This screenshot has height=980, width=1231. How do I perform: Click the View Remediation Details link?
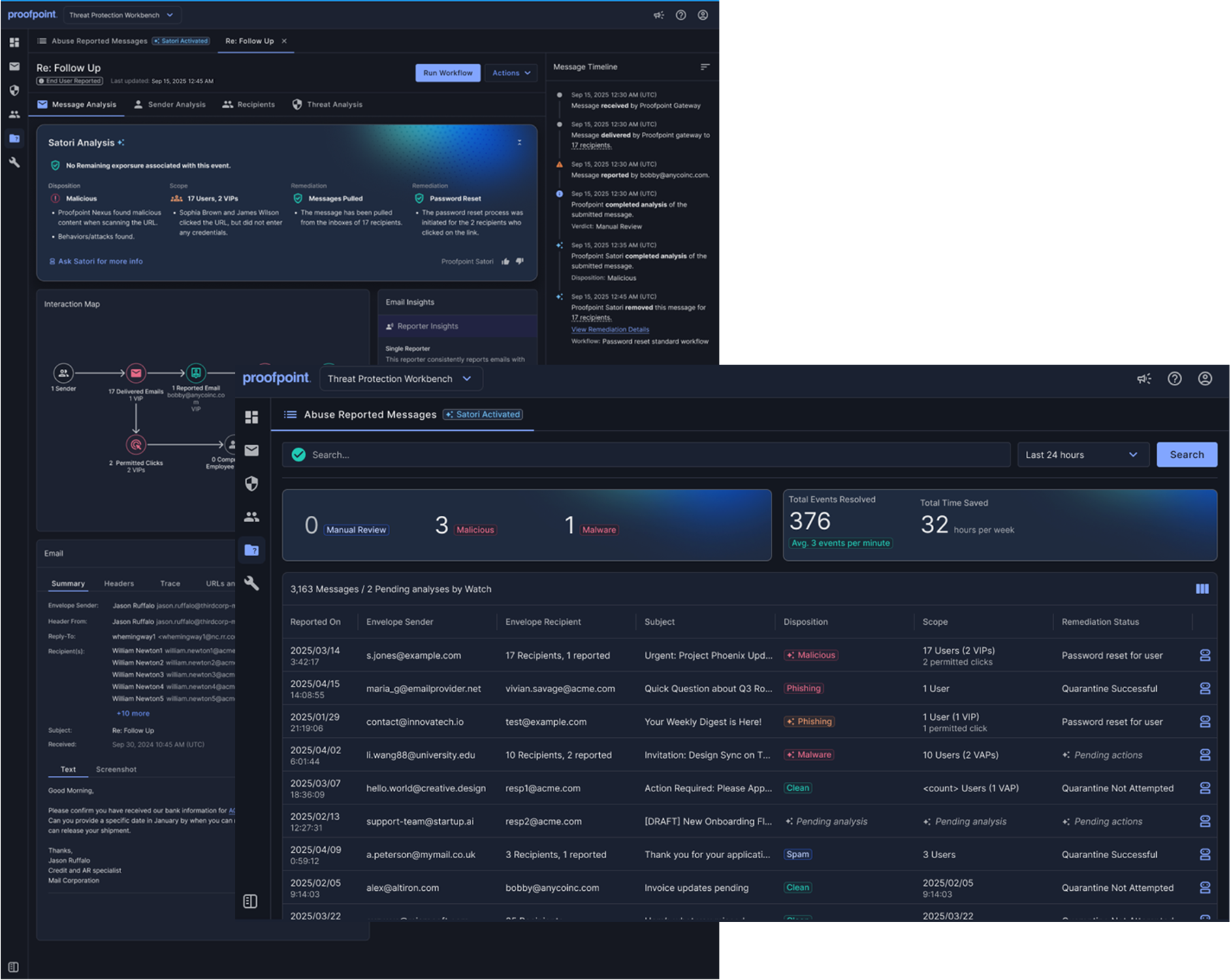tap(610, 329)
